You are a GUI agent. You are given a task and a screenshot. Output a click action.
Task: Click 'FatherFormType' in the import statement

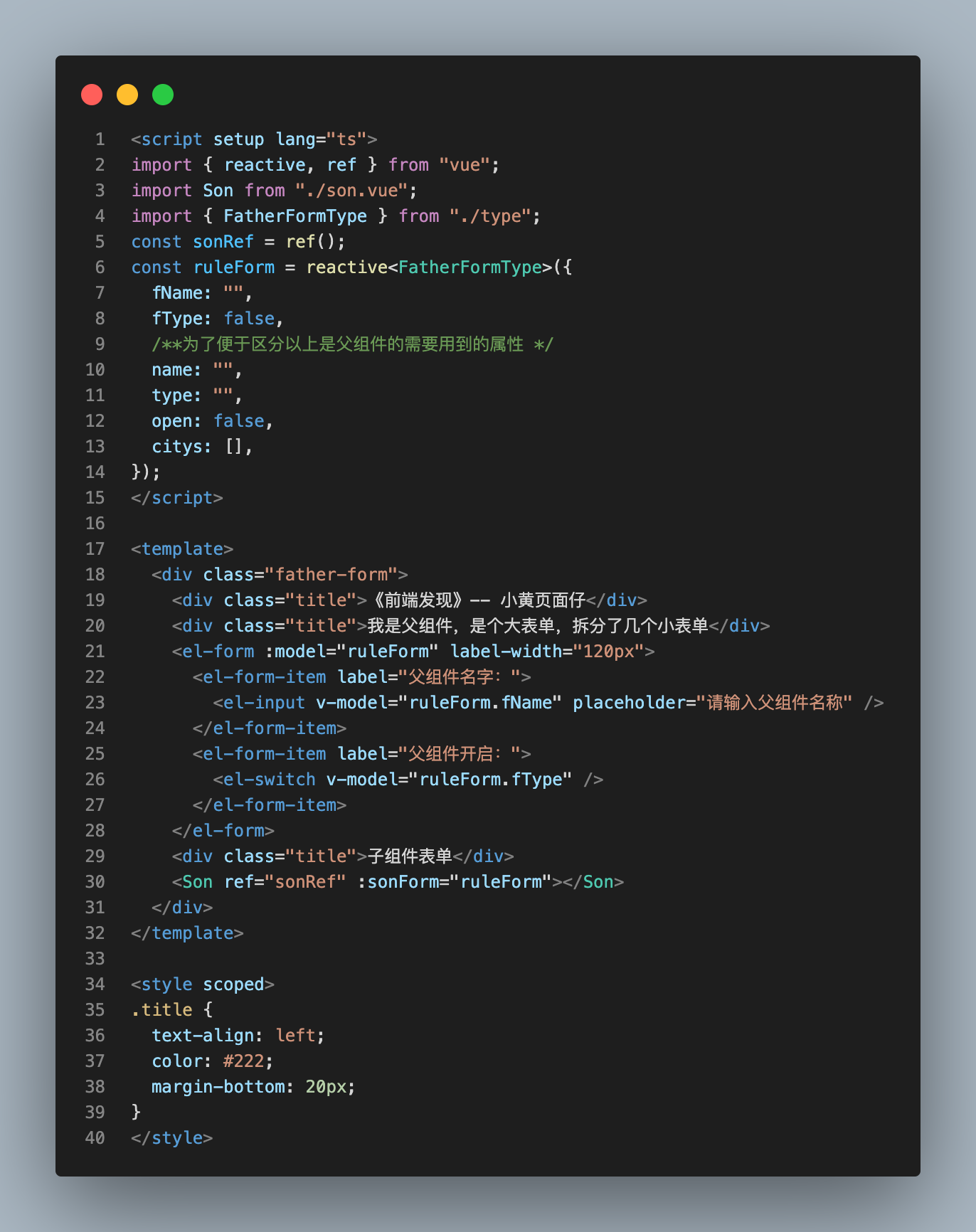(x=295, y=216)
